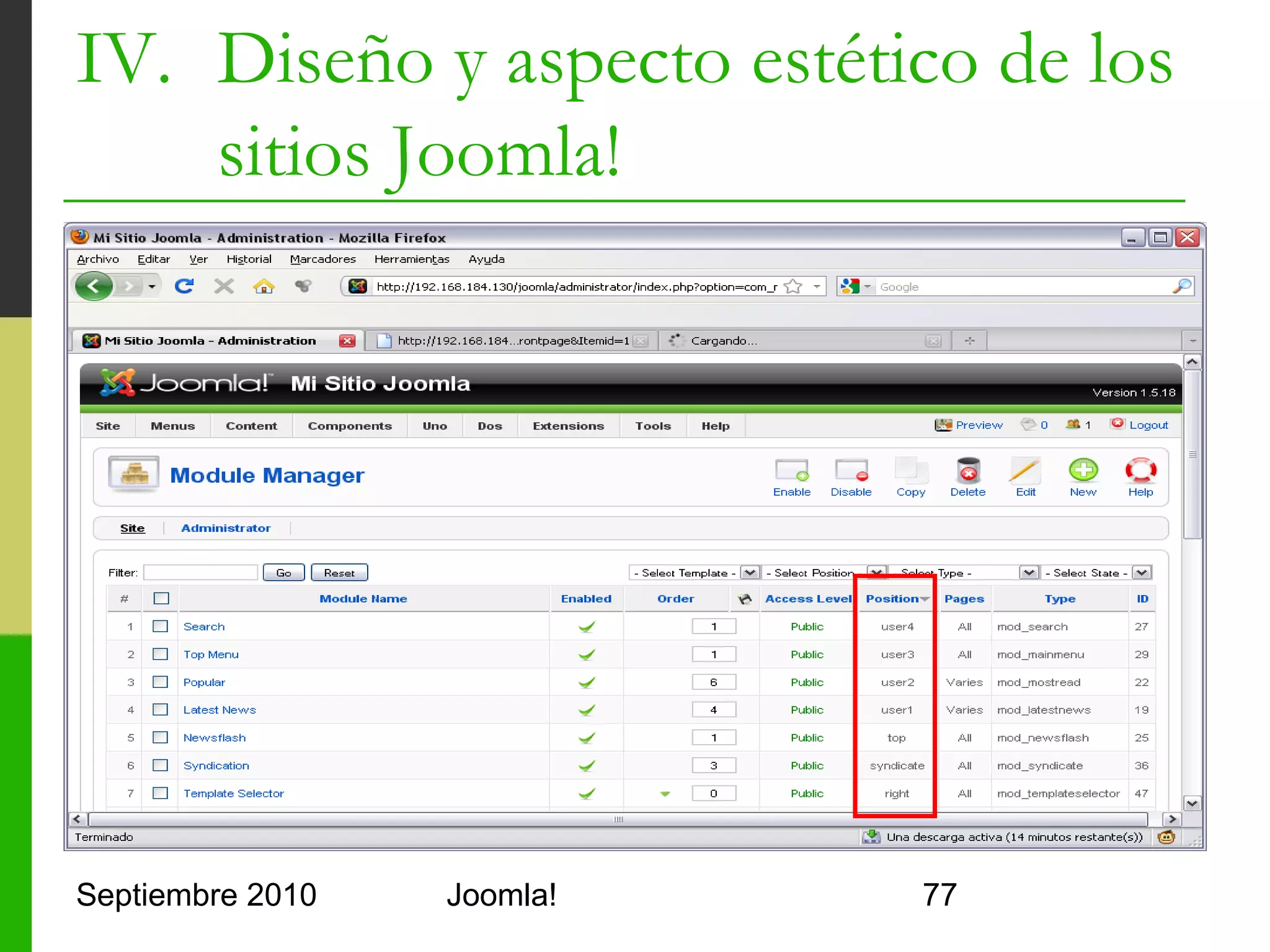Open the navigation history dropdown arrow
This screenshot has width=1270, height=952.
[x=151, y=286]
